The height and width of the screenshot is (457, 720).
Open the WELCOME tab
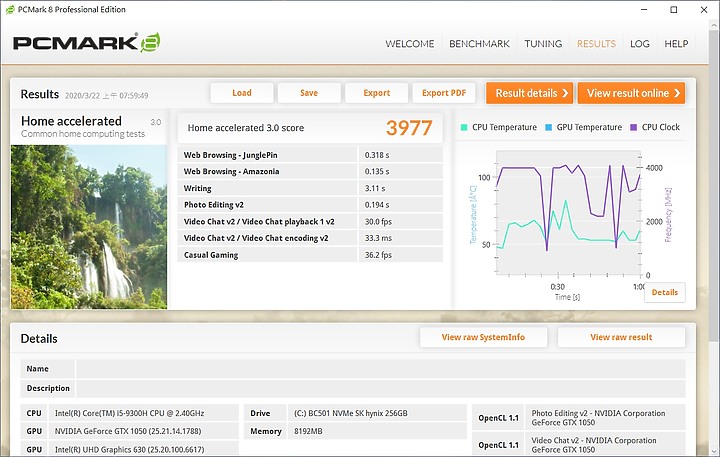click(x=410, y=44)
